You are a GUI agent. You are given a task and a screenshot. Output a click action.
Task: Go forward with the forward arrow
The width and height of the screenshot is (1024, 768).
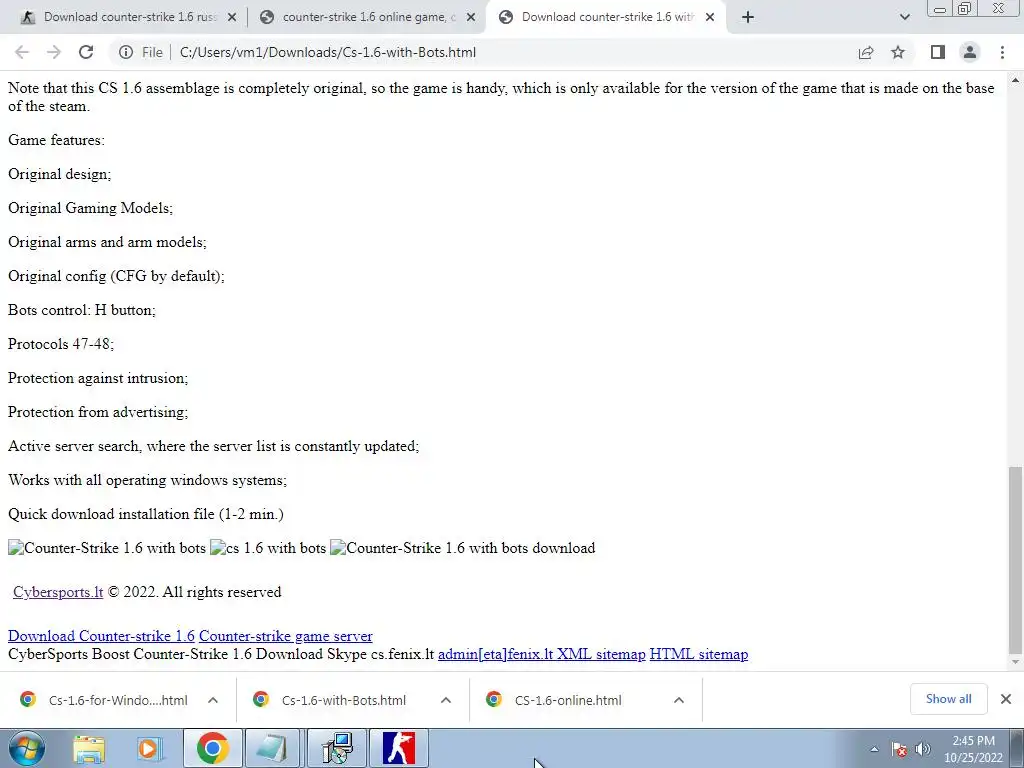[x=54, y=52]
